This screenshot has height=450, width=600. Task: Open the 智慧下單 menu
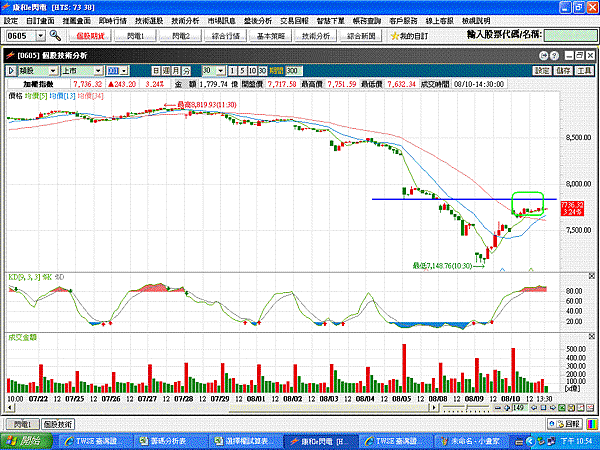pyautogui.click(x=331, y=21)
